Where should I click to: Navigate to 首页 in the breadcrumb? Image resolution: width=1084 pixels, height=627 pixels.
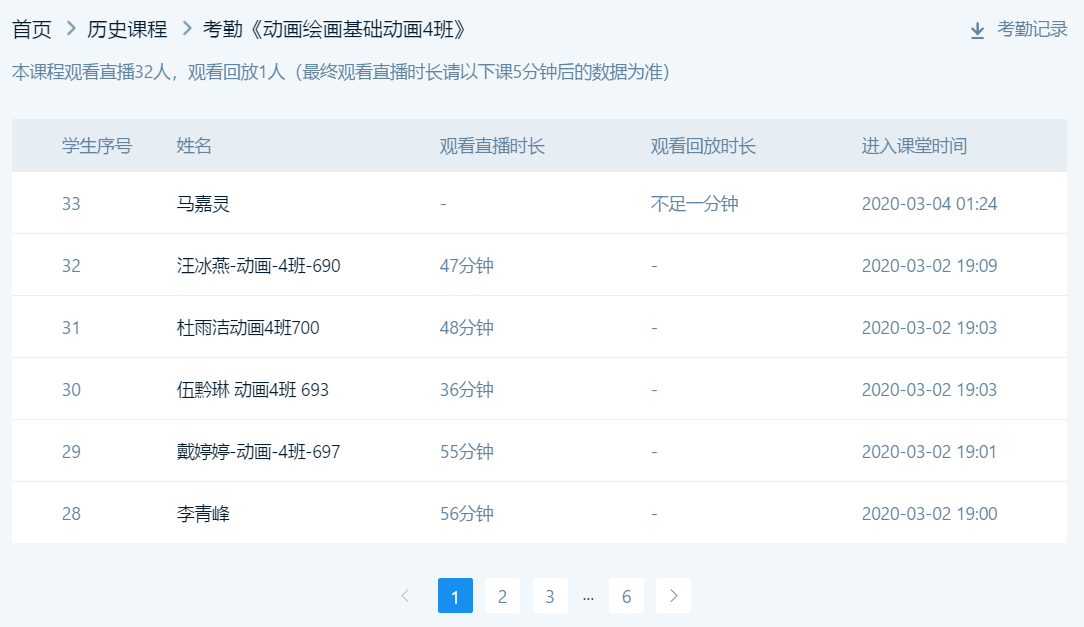coord(32,29)
